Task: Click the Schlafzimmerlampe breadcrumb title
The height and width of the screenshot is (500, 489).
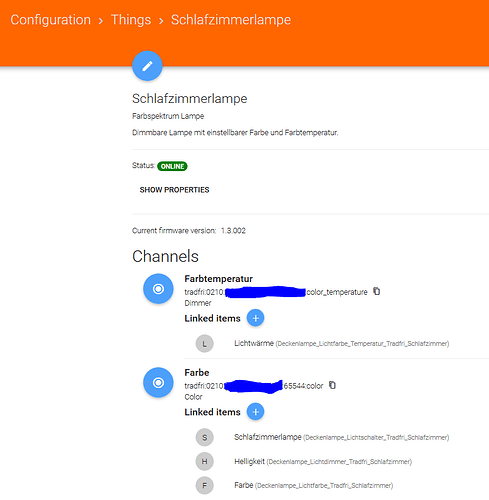Action: click(x=231, y=20)
